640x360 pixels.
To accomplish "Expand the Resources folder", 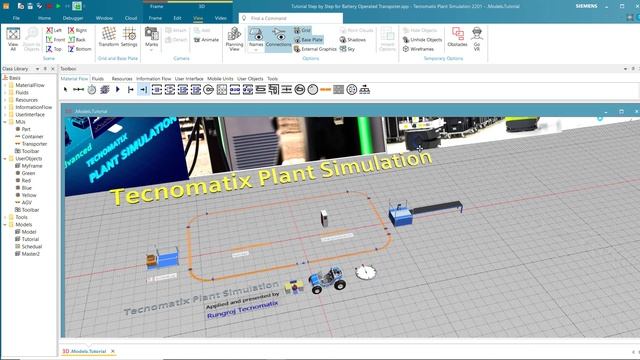I will [5, 100].
